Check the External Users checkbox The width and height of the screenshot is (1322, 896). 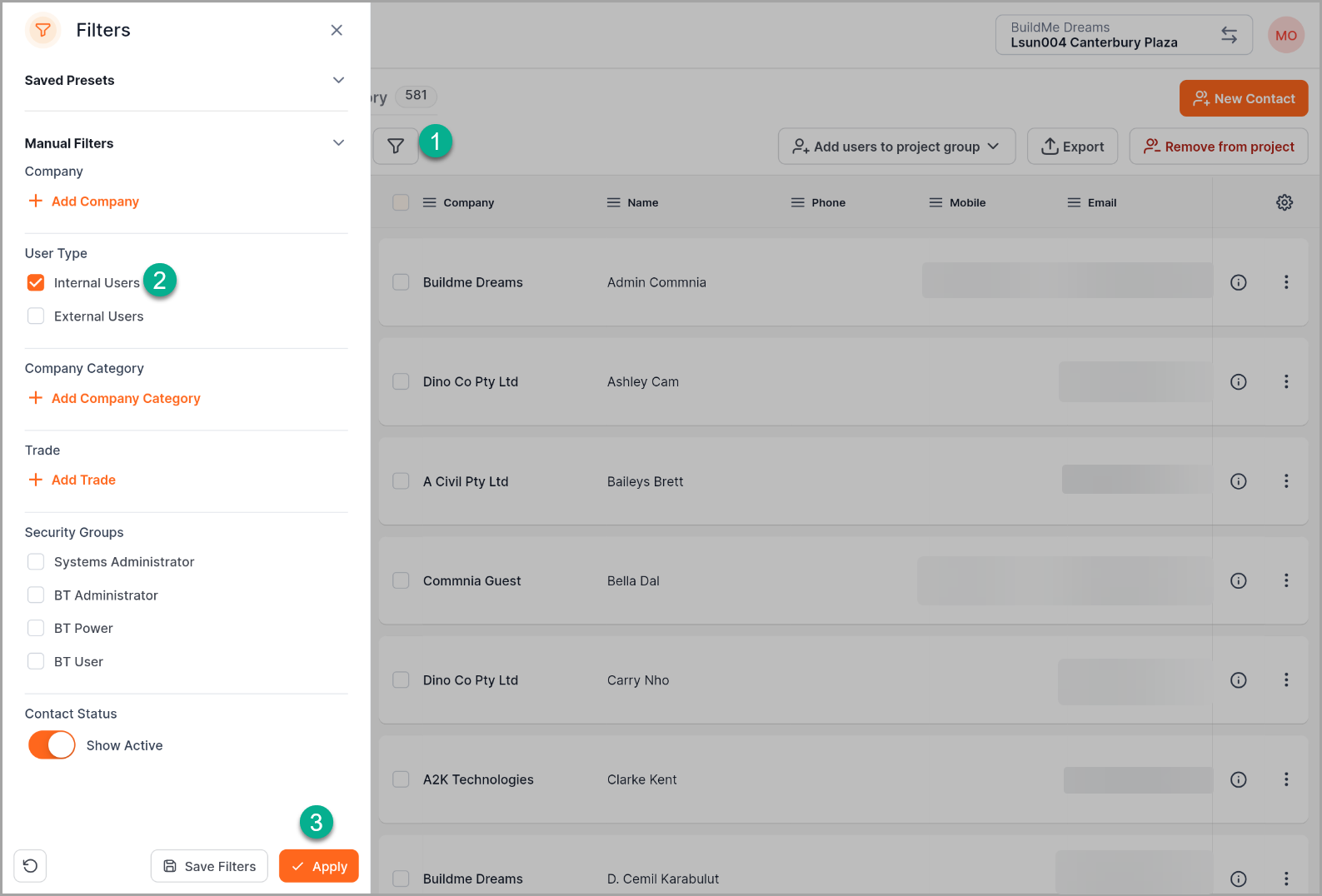36,316
